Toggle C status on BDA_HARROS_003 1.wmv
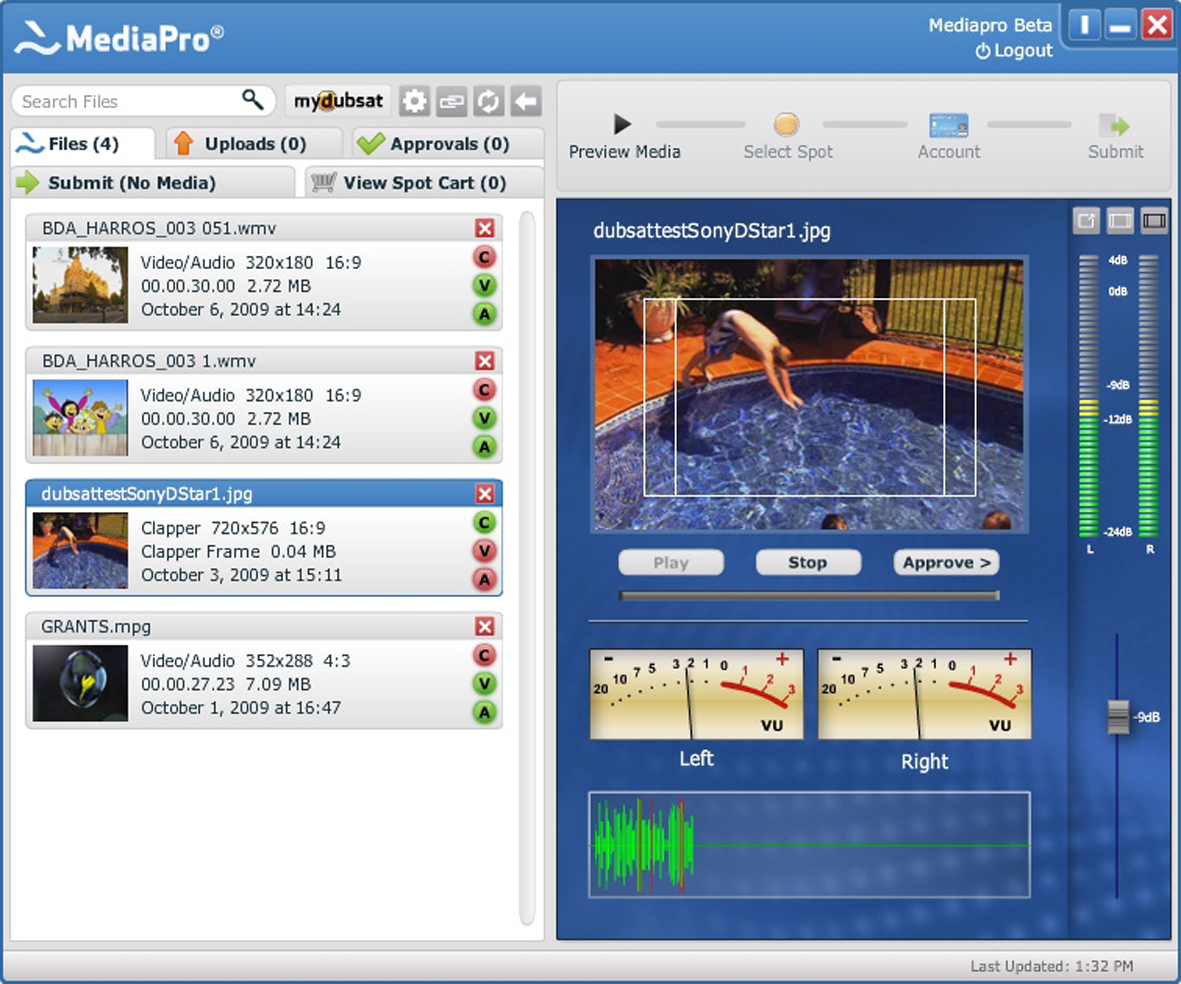 (485, 390)
